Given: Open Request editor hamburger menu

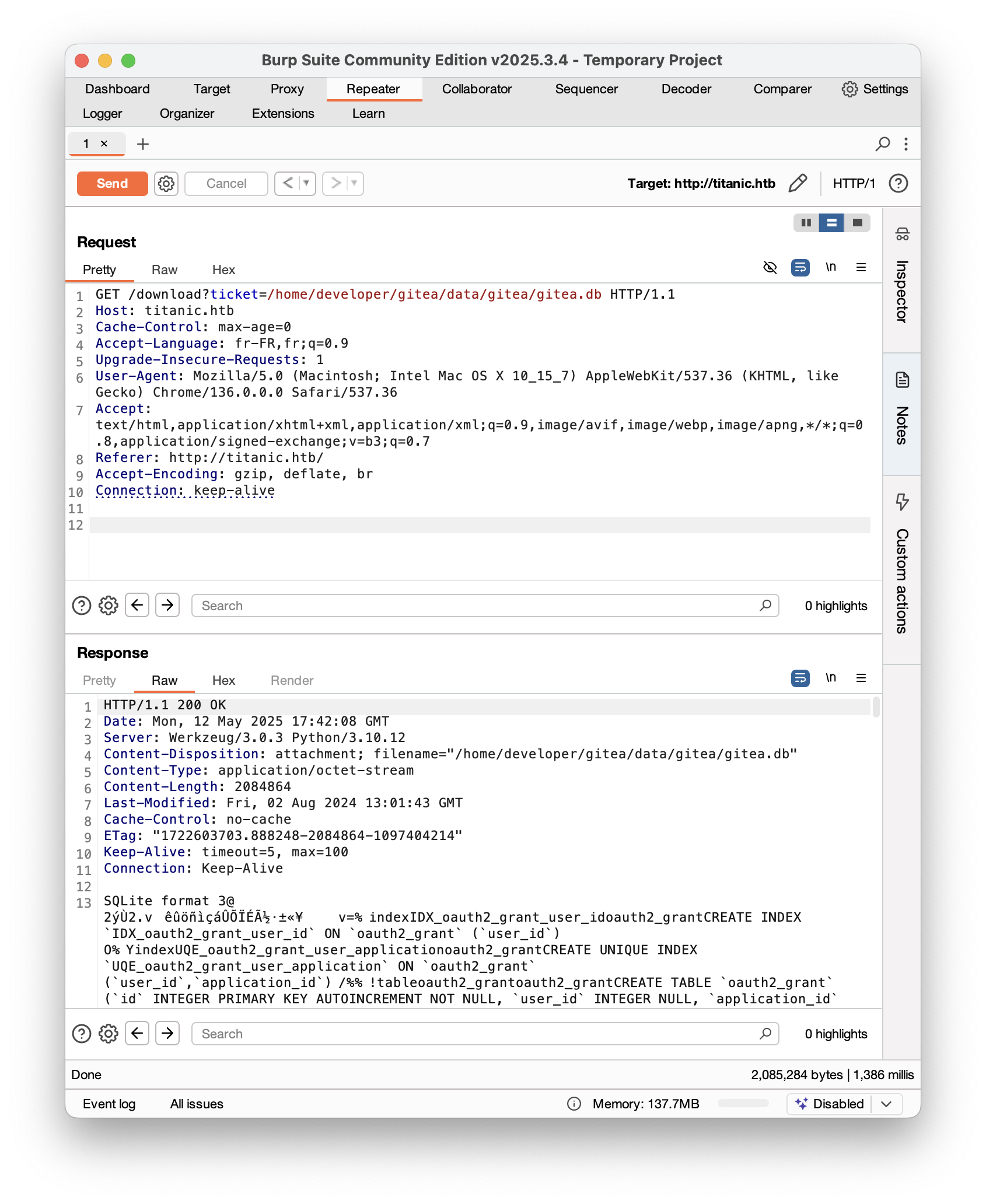Looking at the screenshot, I should 861,268.
